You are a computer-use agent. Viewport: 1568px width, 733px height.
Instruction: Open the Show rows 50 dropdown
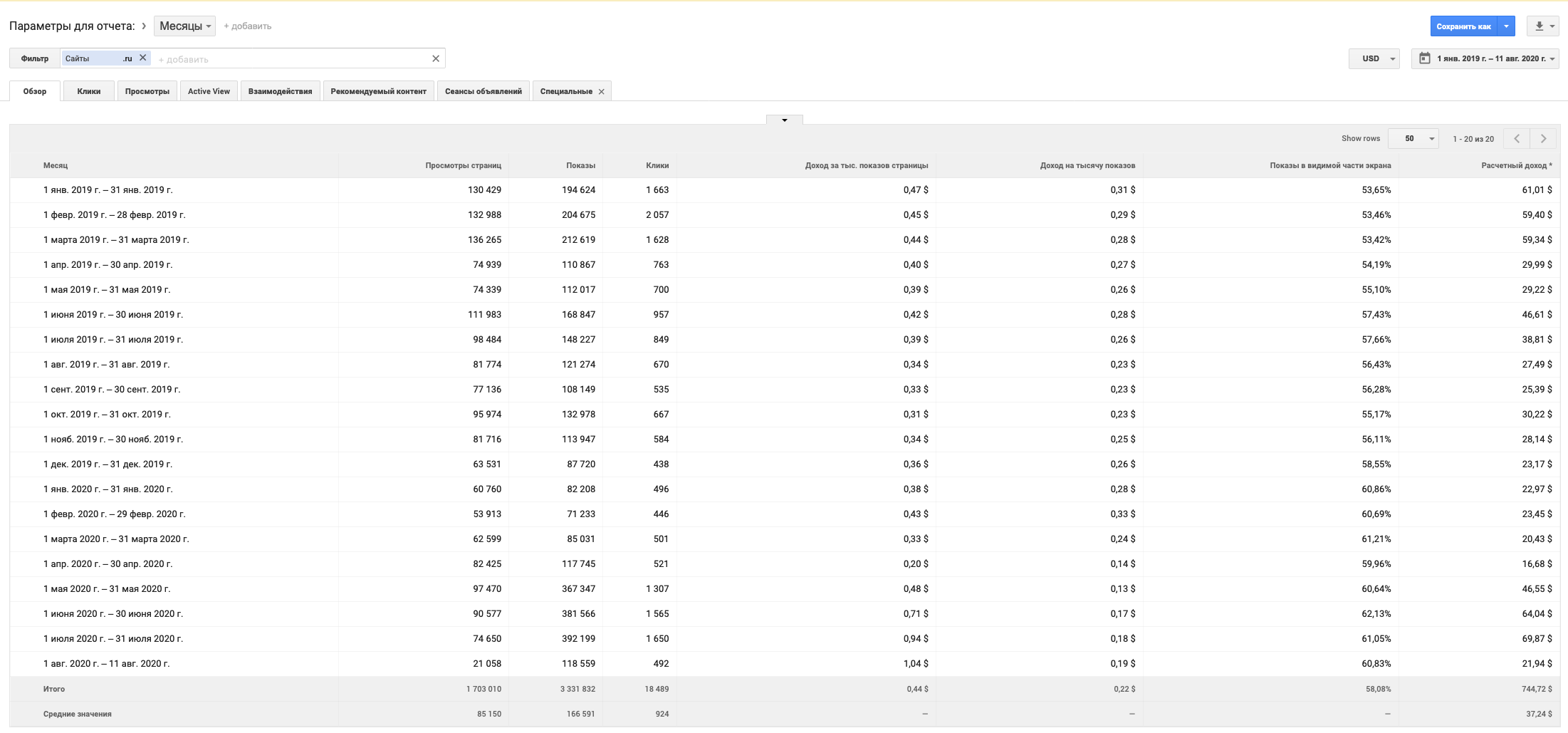(1413, 139)
